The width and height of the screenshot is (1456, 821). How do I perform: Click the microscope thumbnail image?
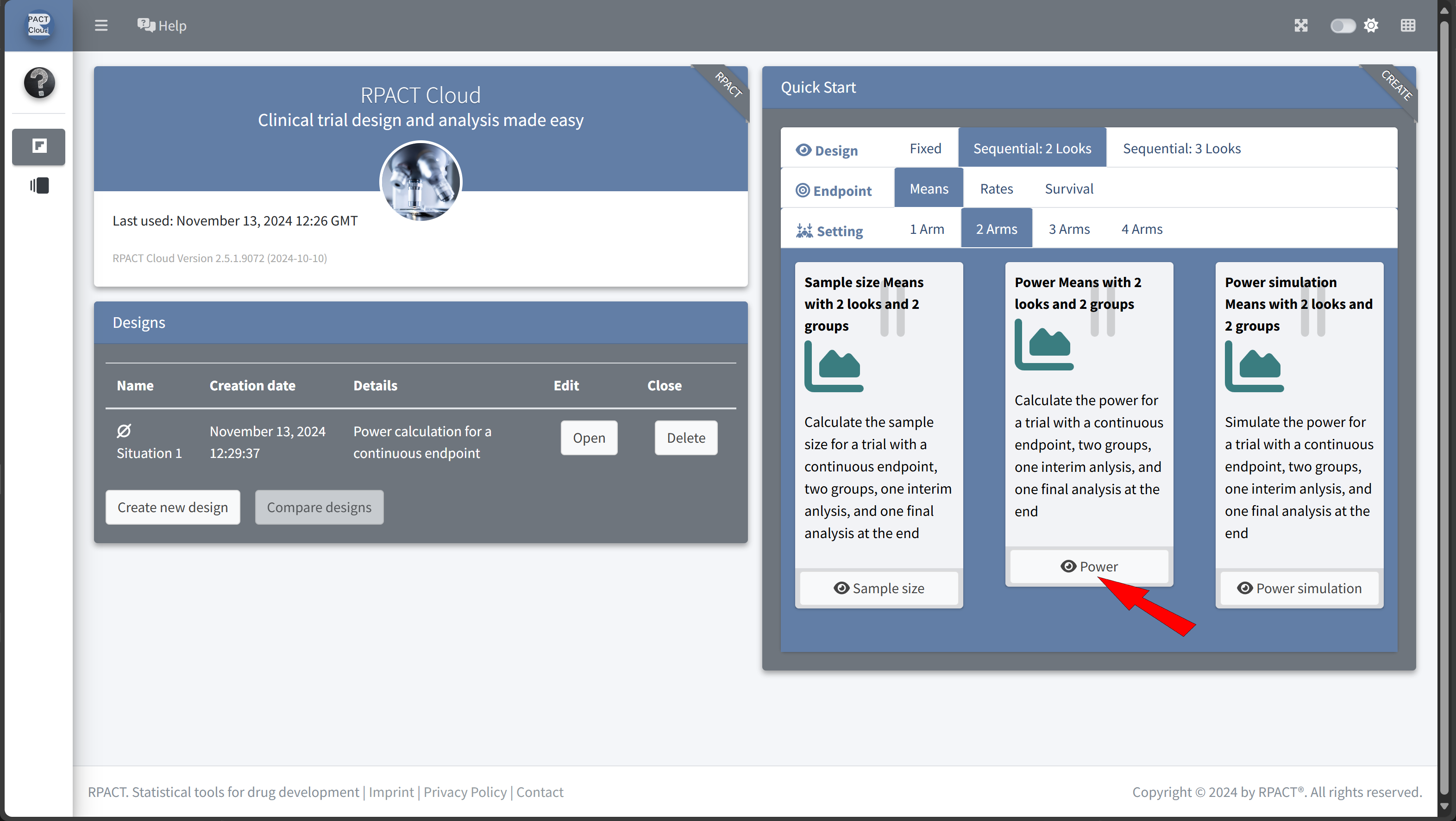click(420, 182)
